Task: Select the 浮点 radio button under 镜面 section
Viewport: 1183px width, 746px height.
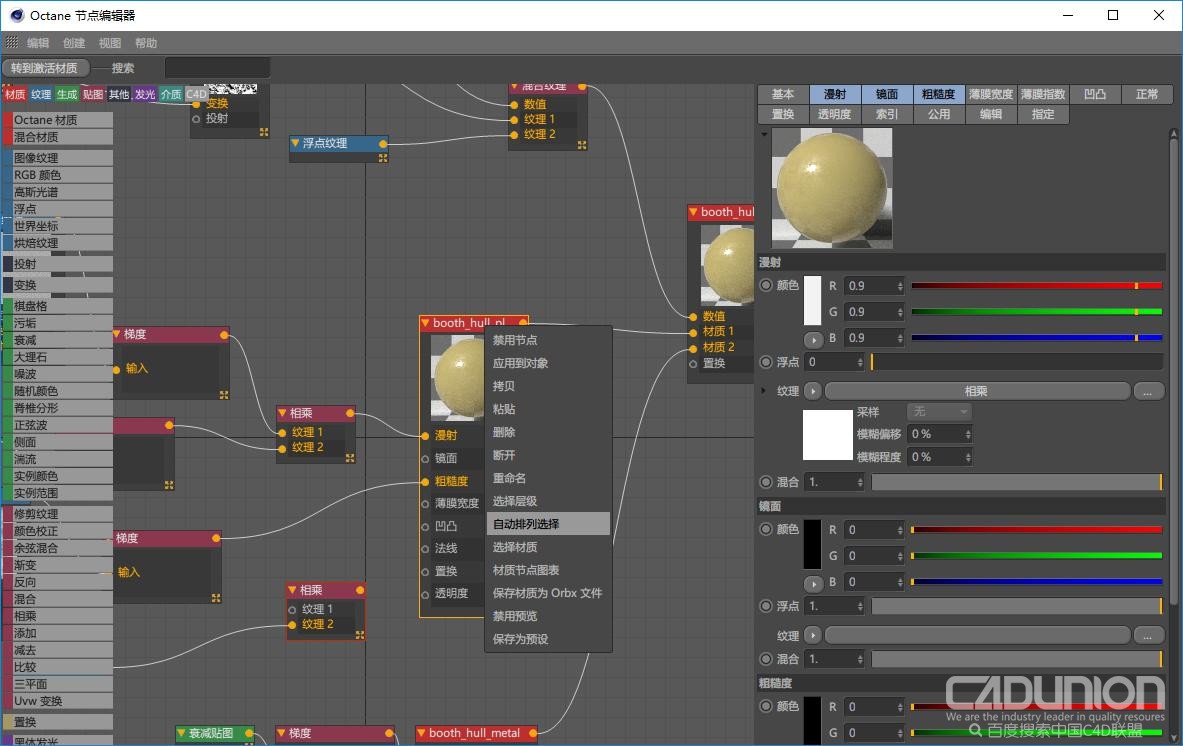Action: [766, 606]
